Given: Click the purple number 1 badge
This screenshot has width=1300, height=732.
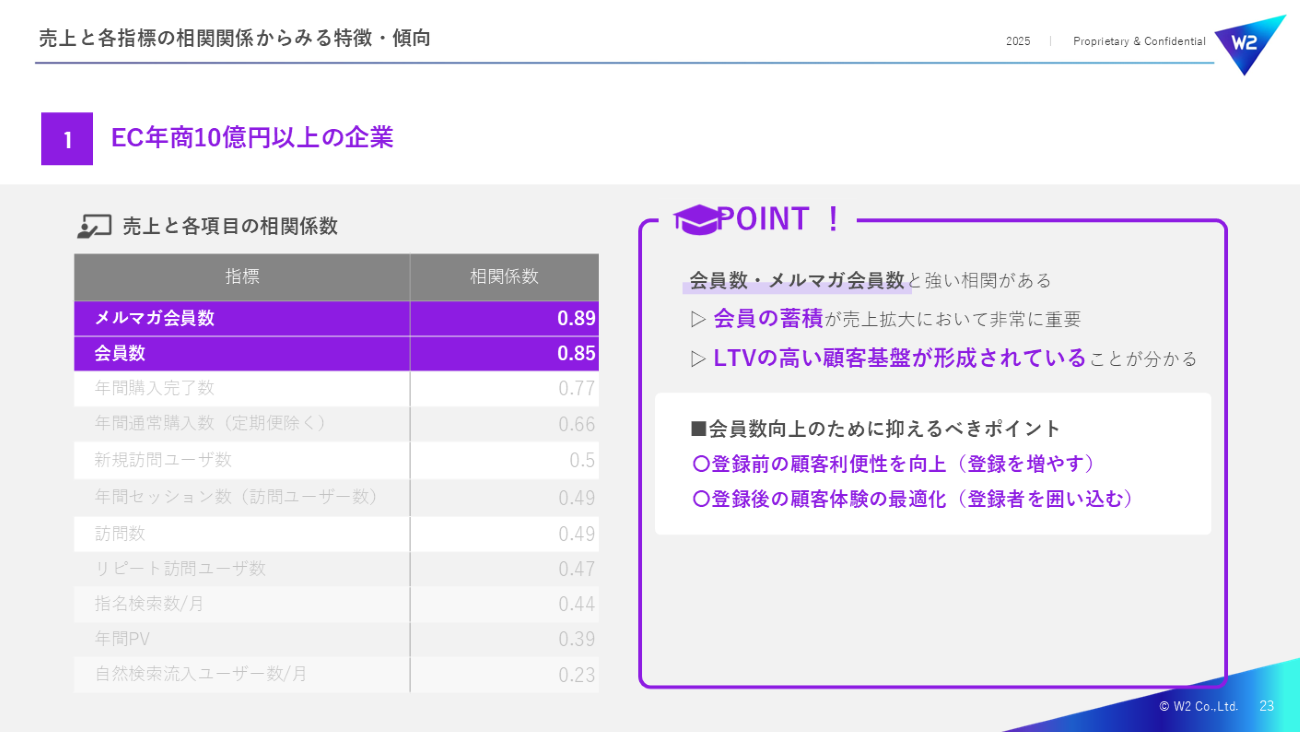Looking at the screenshot, I should tap(67, 139).
